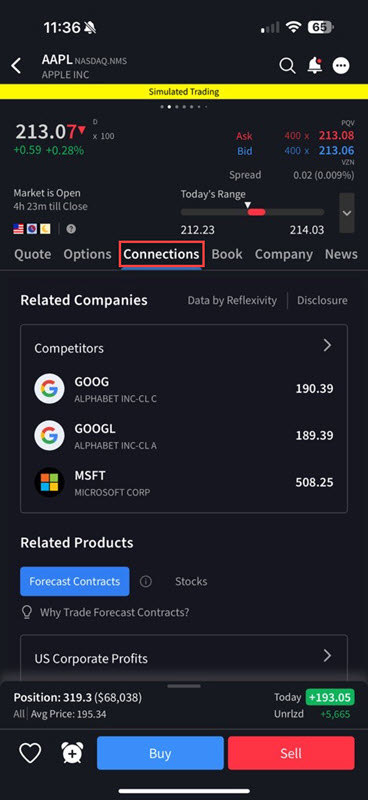Viewport: 368px width, 800px height.
Task: Open the search magnifier icon
Action: point(287,66)
